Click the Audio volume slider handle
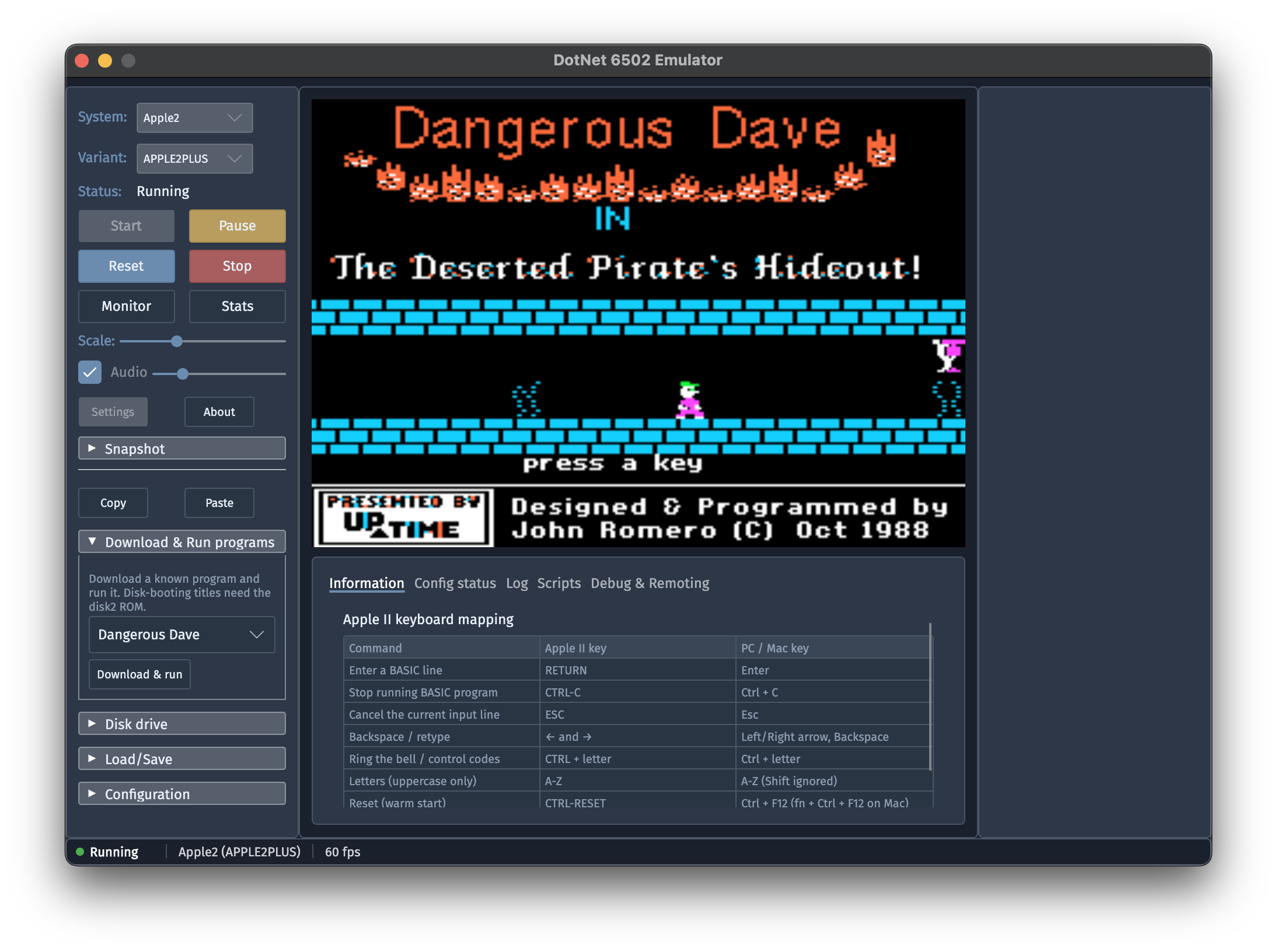Screen dimensions: 1277x952 (183, 374)
